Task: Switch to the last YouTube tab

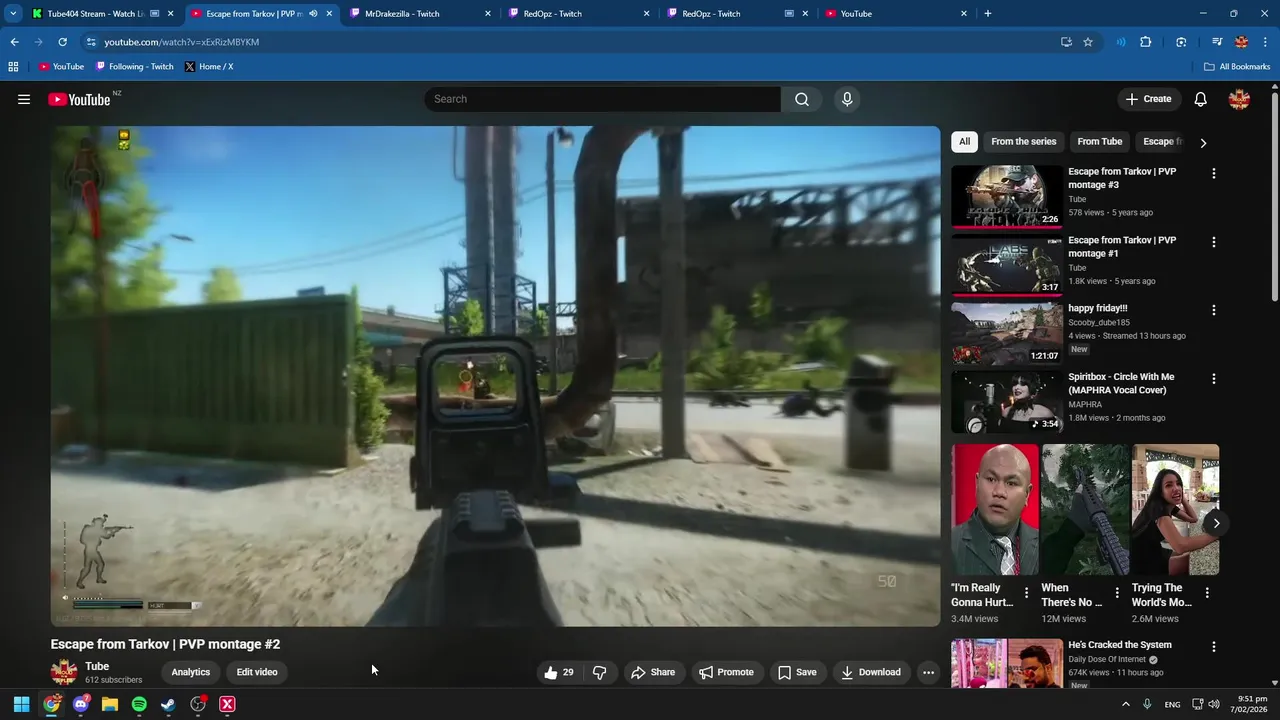Action: point(895,14)
